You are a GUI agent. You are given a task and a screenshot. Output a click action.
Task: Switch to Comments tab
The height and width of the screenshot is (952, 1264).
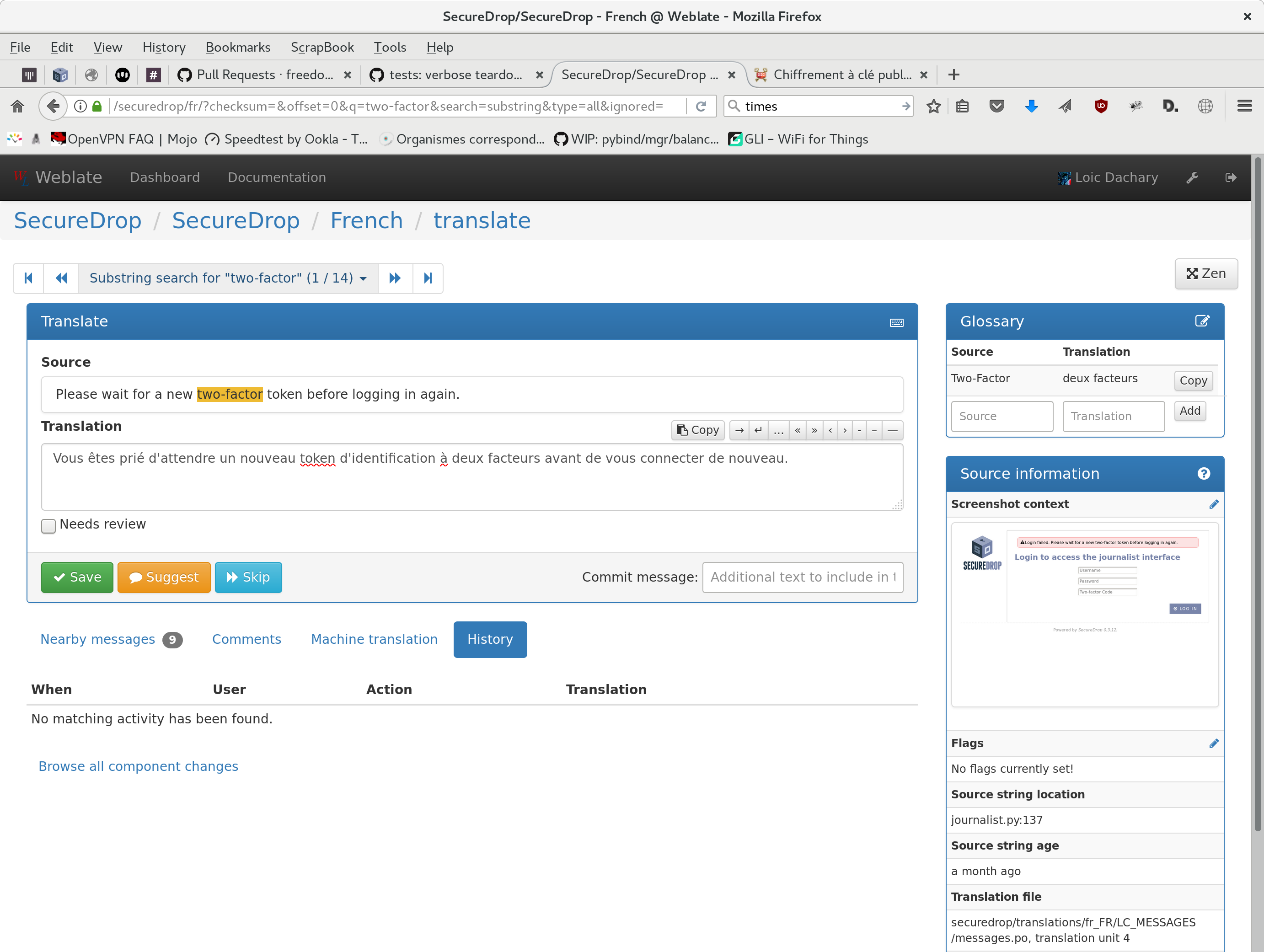[x=247, y=639]
